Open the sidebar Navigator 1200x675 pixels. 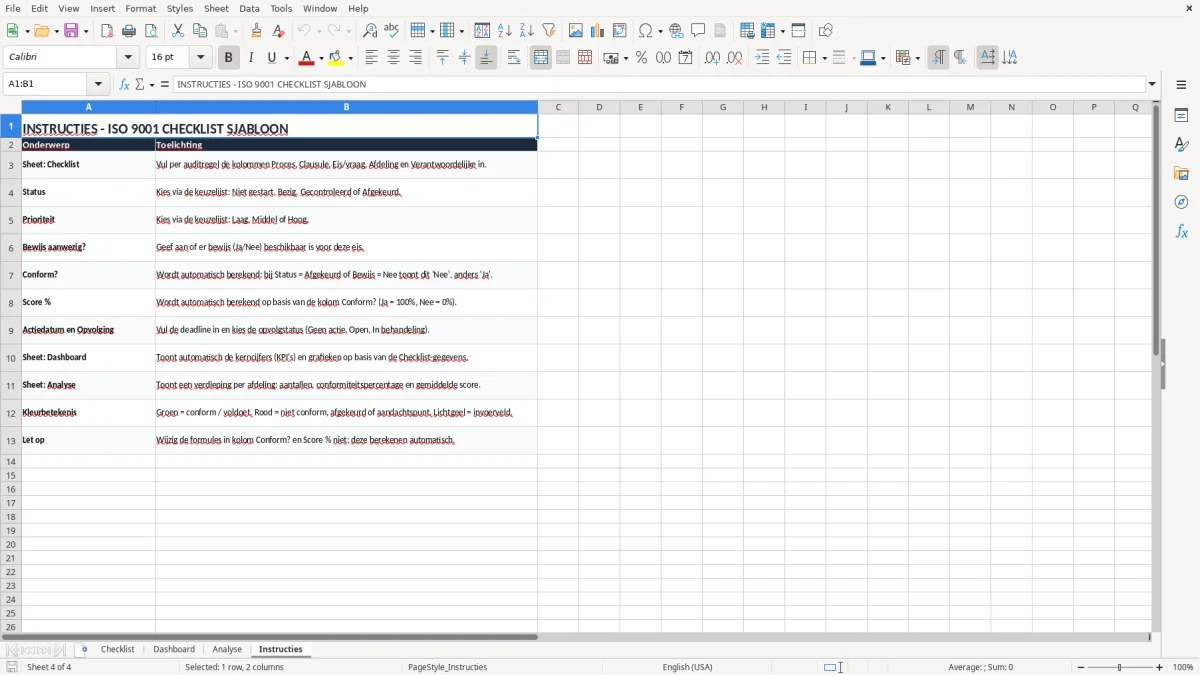1181,202
